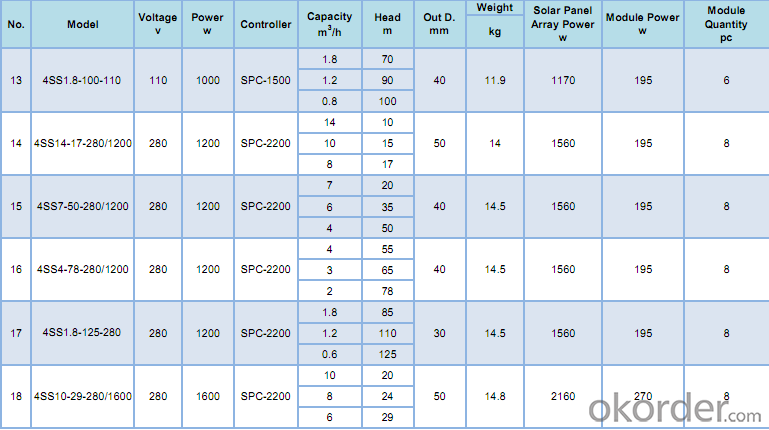Click the Model column header
Image resolution: width=769 pixels, height=430 pixels.
pos(82,24)
